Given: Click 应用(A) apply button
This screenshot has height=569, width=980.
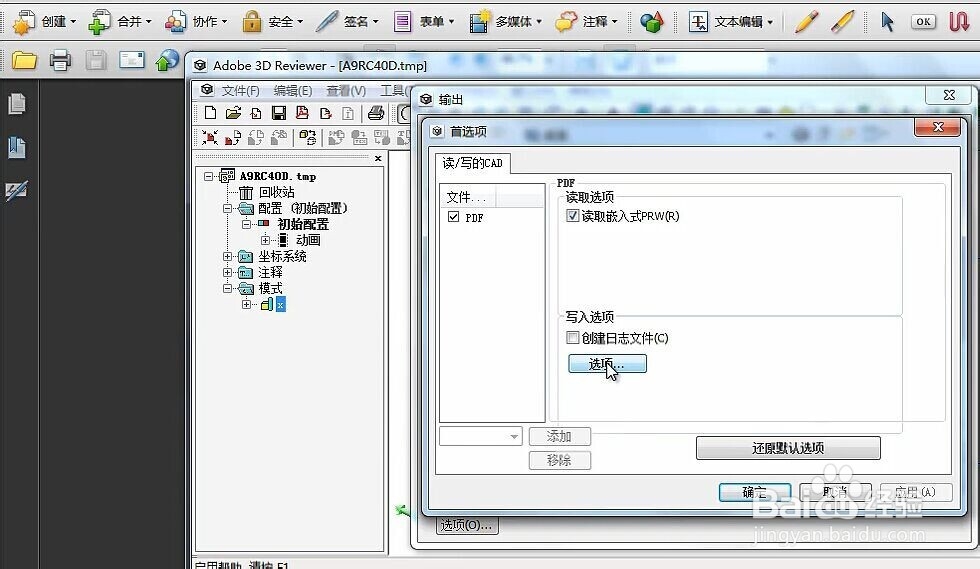Looking at the screenshot, I should tap(916, 492).
